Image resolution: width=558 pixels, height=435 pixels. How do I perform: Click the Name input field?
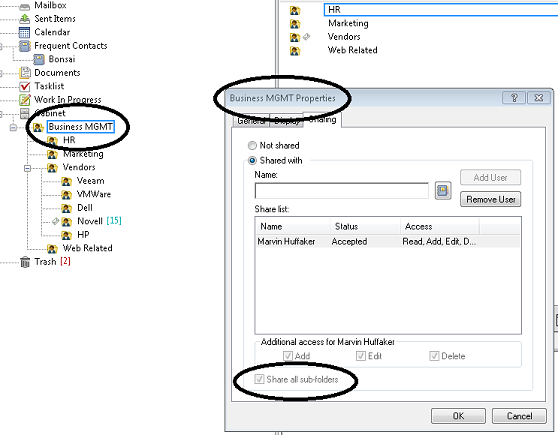click(341, 191)
